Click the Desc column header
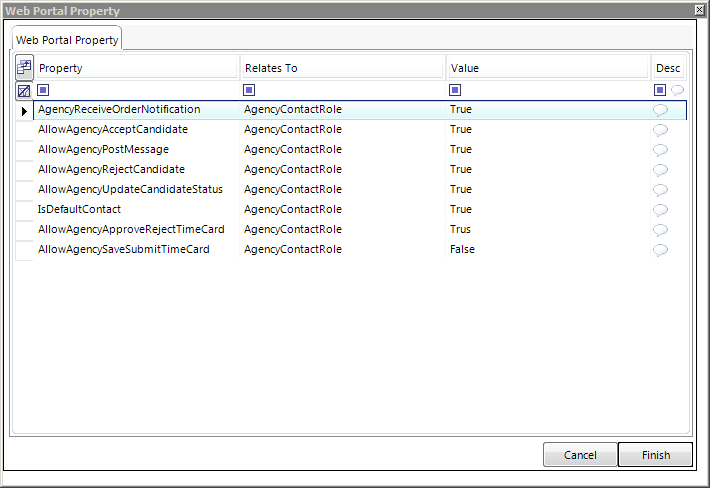 [668, 68]
